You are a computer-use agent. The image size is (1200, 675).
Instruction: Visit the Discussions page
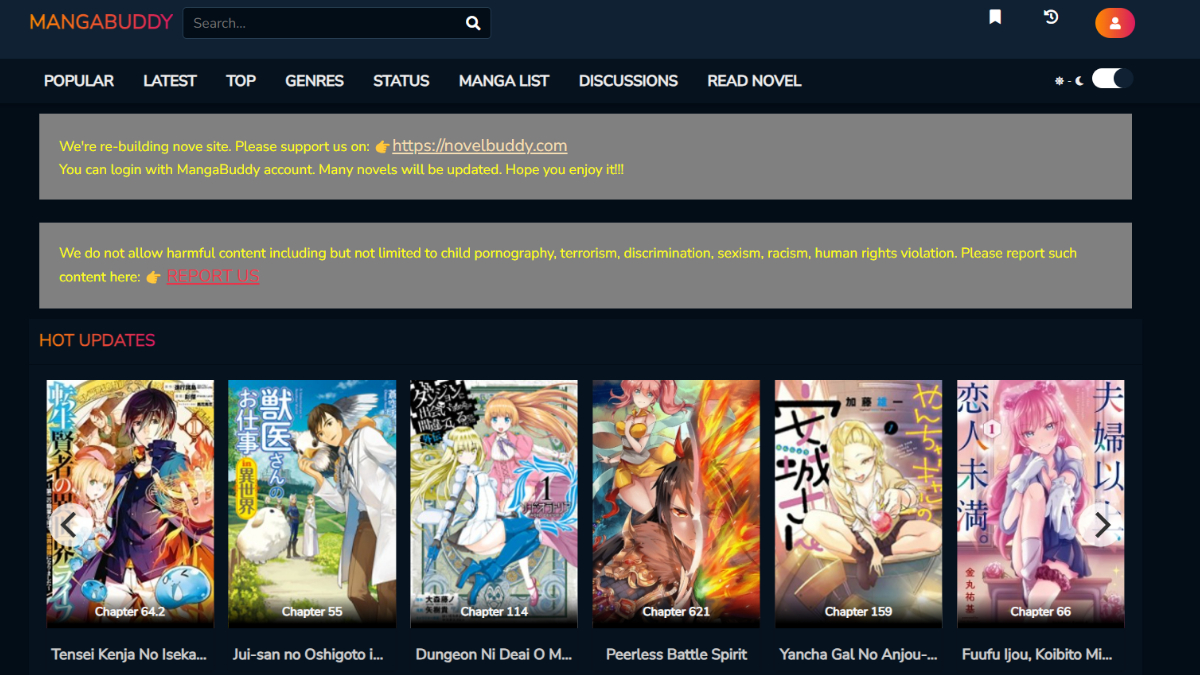(628, 81)
